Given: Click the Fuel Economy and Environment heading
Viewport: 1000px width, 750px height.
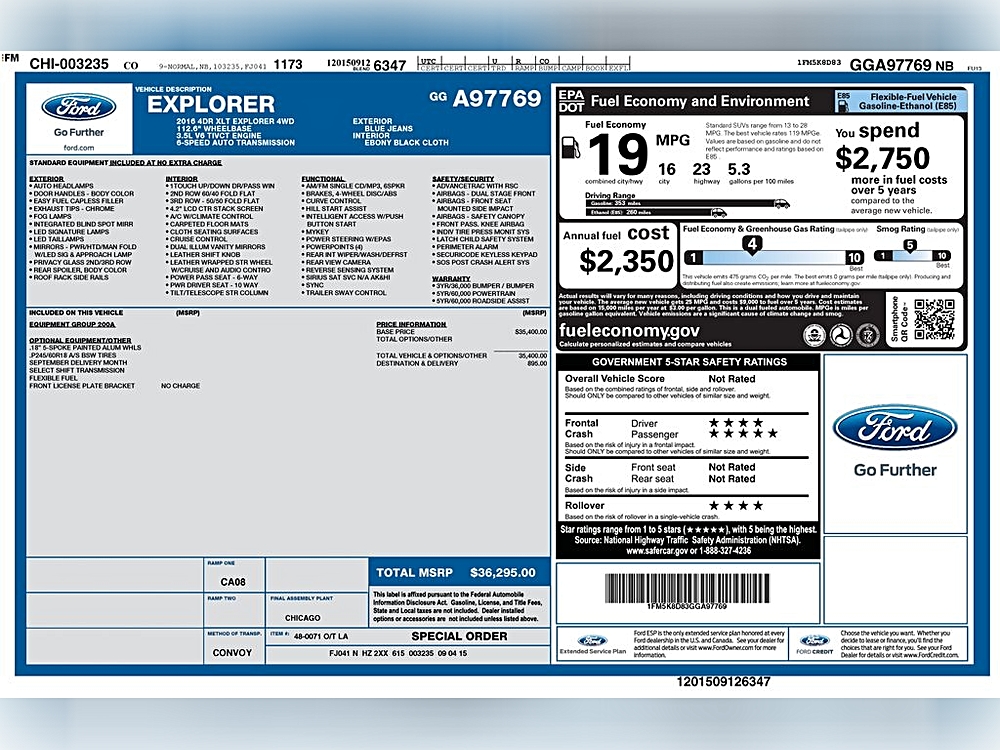Looking at the screenshot, I should pyautogui.click(x=700, y=101).
